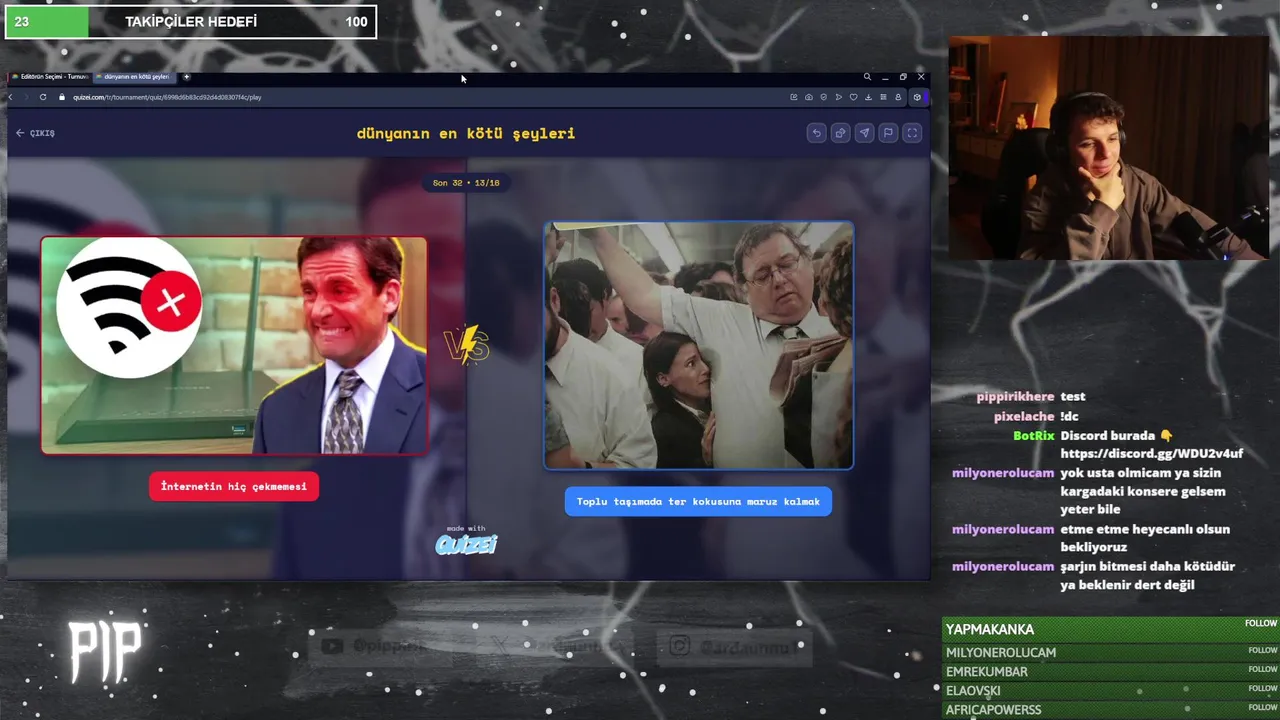
Task: Reload the quizei page
Action: 43,97
